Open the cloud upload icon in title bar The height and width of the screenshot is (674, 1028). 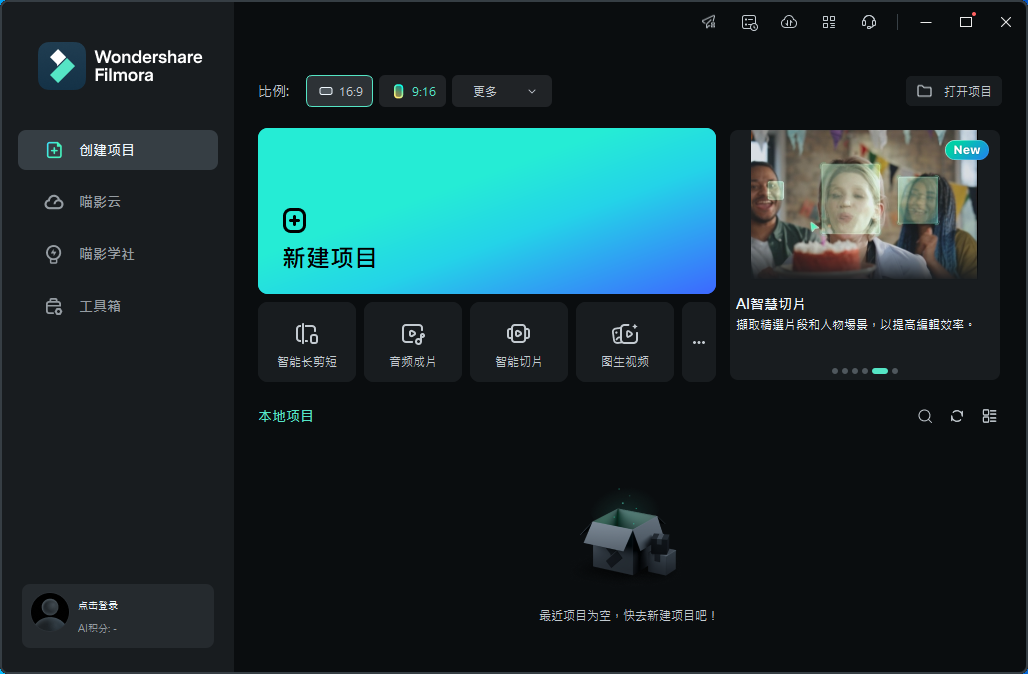[789, 22]
